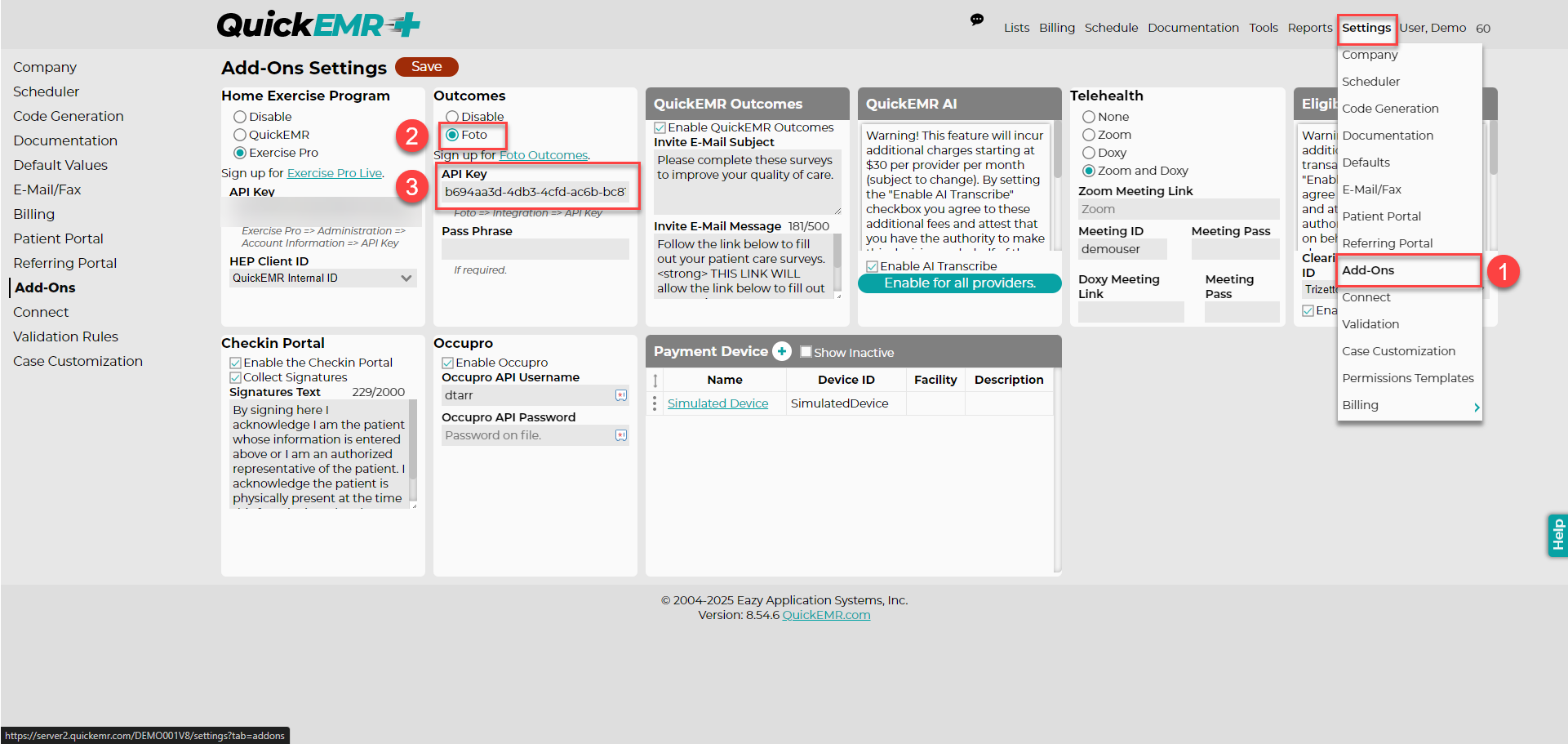Open the User, Demo account menu
Viewport: 1568px width, 744px height.
[1433, 28]
